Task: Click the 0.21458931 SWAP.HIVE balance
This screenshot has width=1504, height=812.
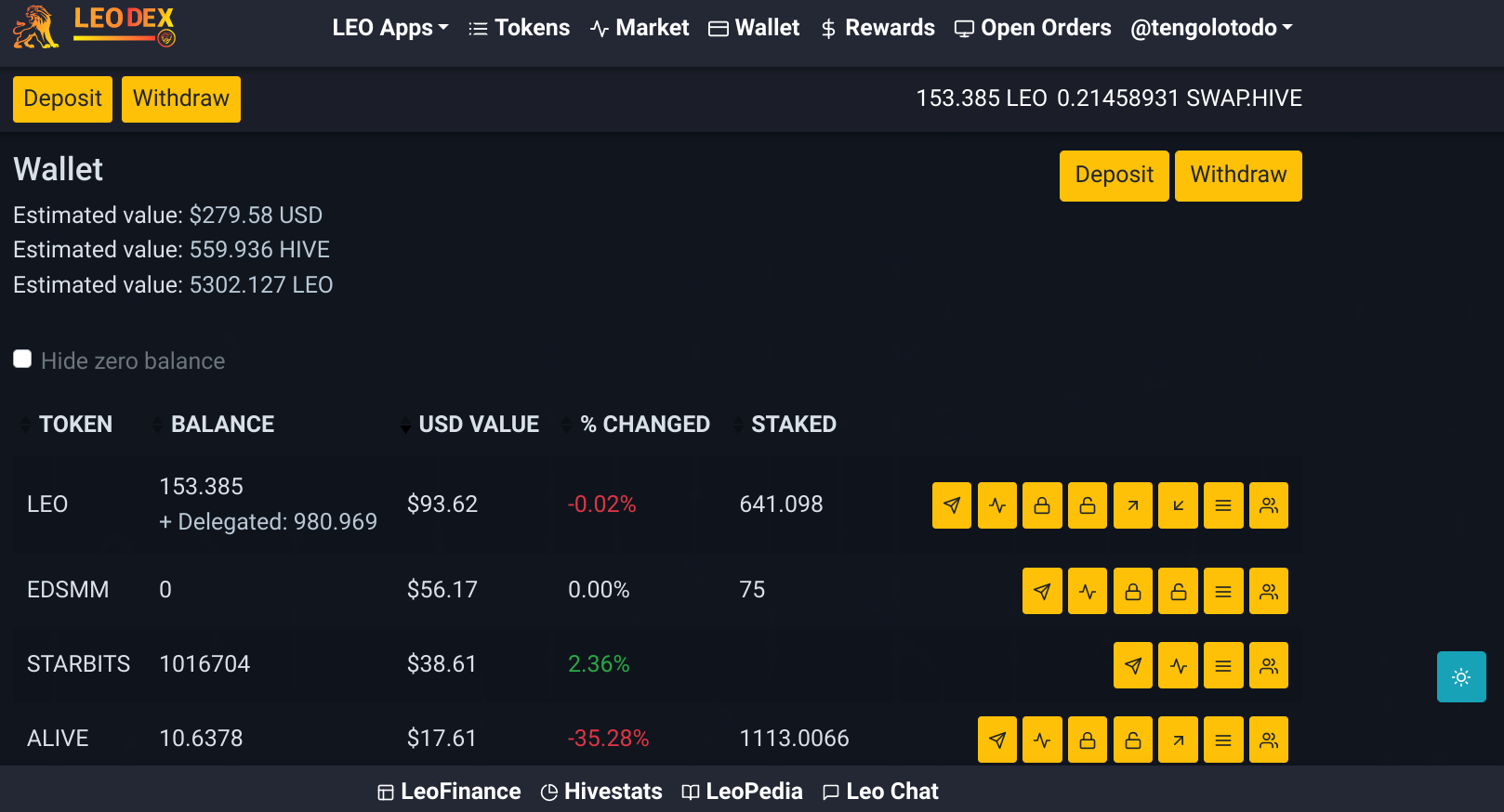Action: [1180, 98]
